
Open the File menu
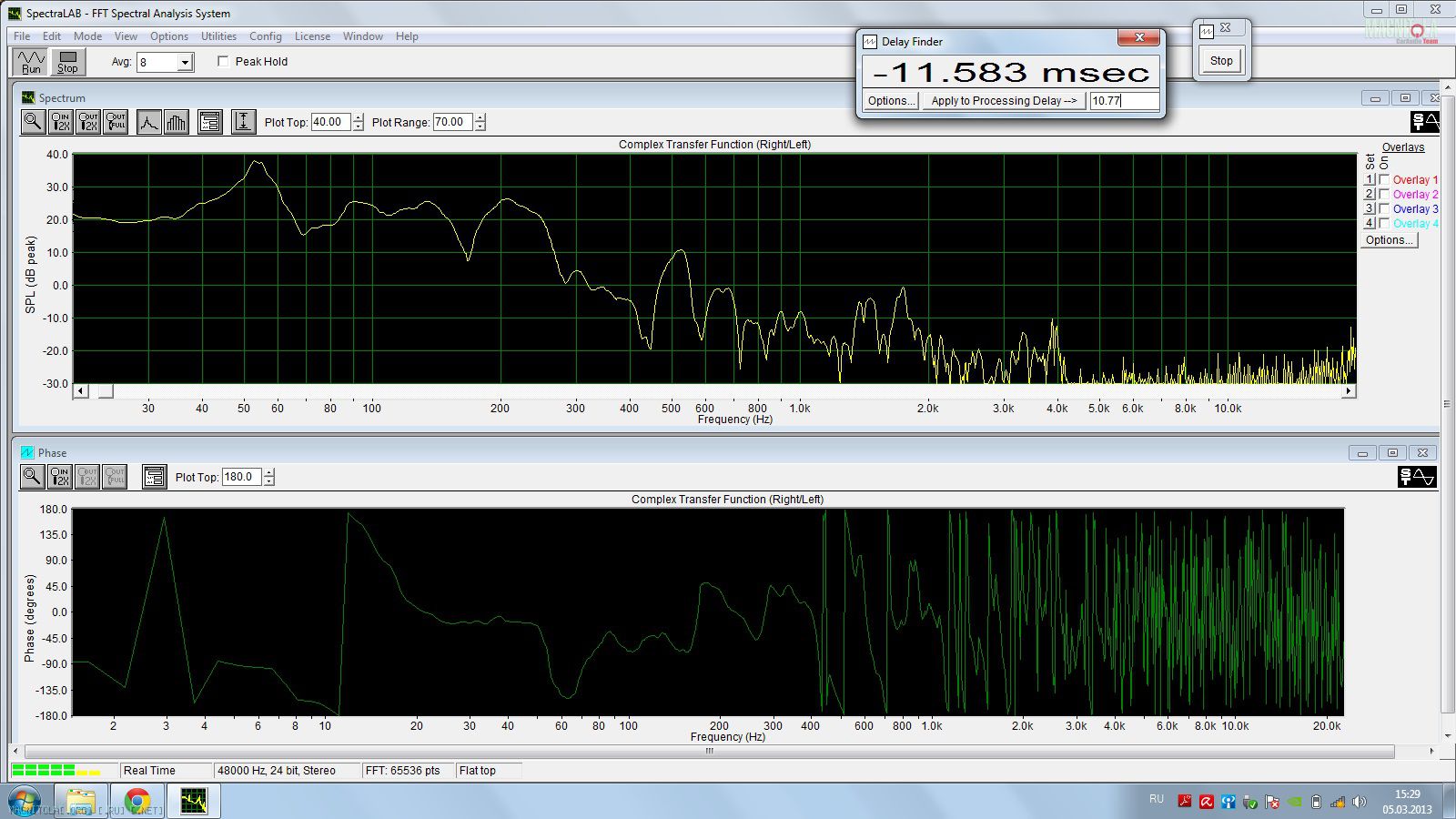coord(22,36)
